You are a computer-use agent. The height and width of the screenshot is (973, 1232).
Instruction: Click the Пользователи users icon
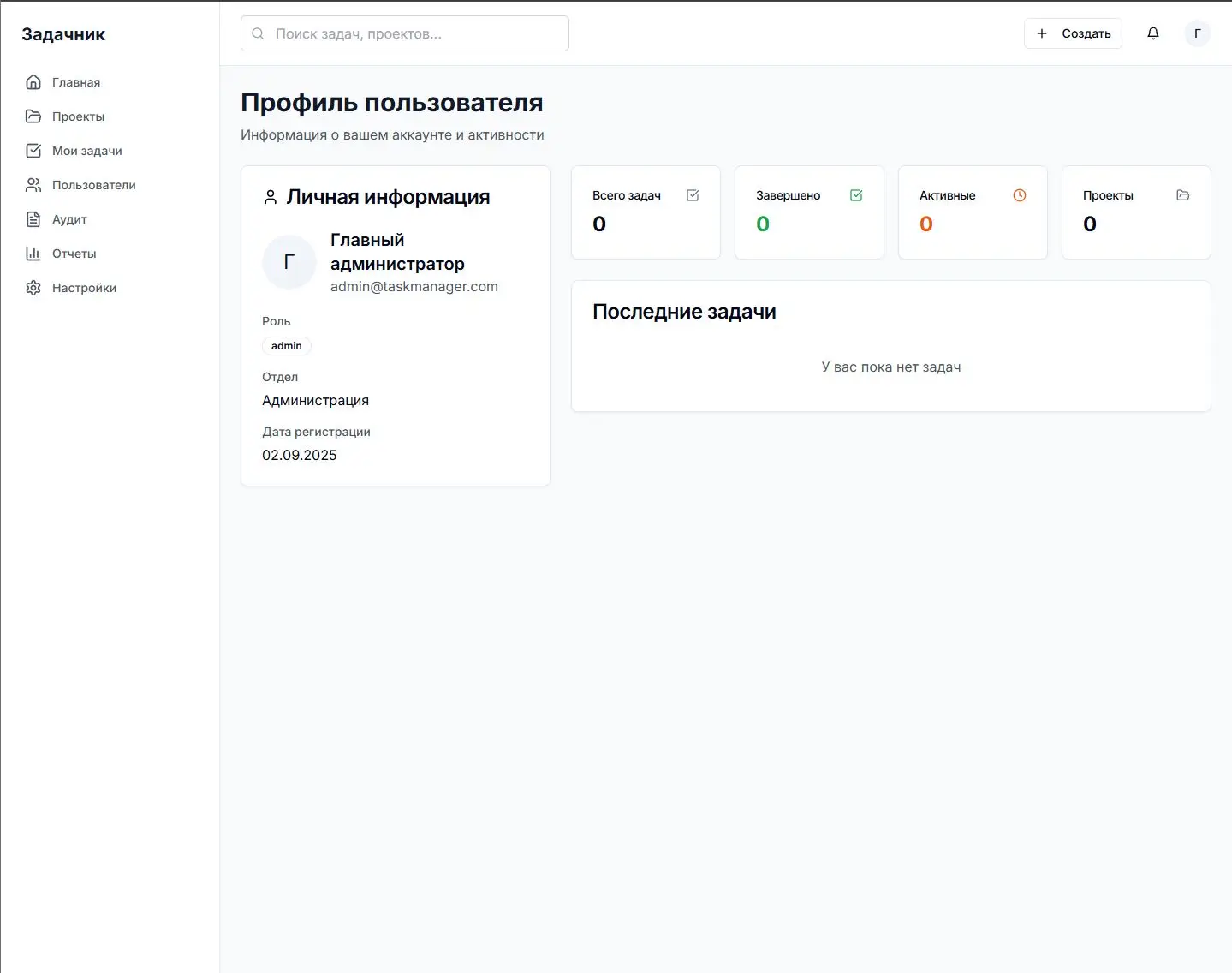tap(33, 184)
